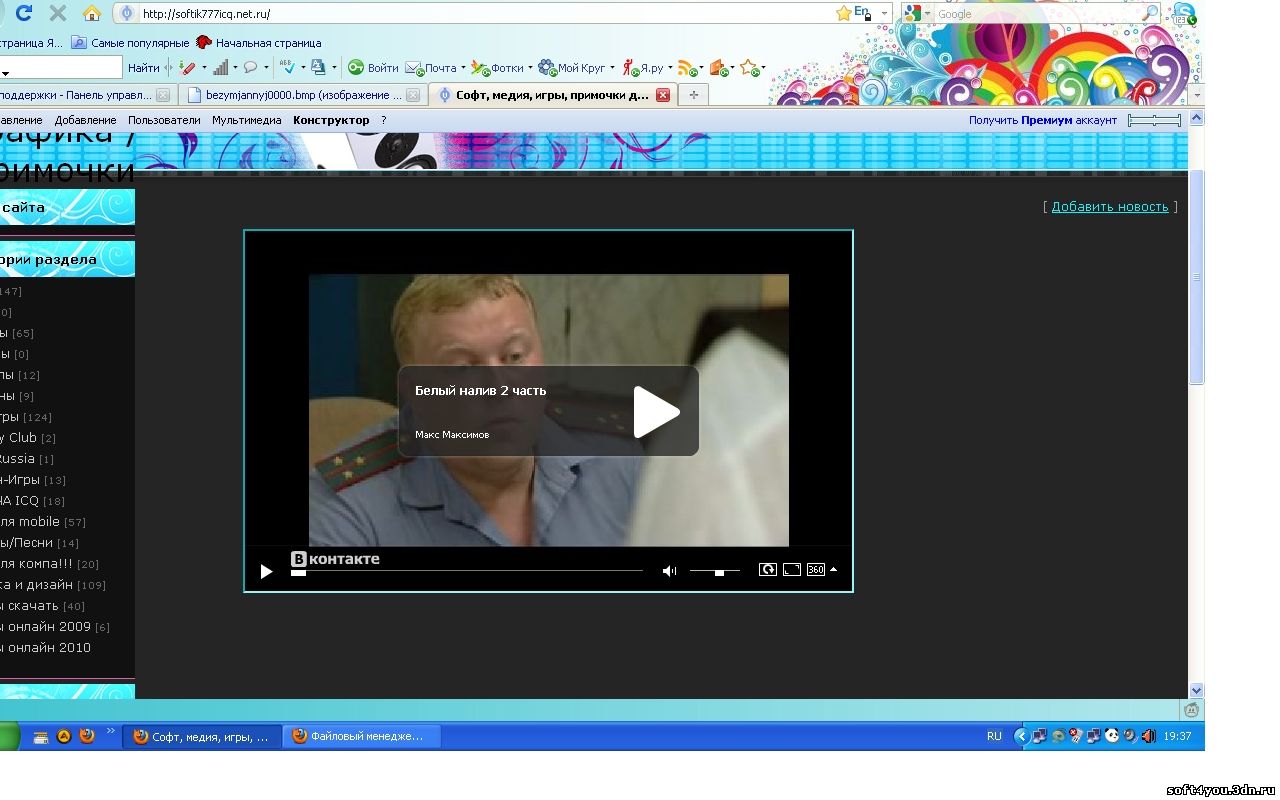
Task: Open the new tab plus button
Action: pos(693,95)
